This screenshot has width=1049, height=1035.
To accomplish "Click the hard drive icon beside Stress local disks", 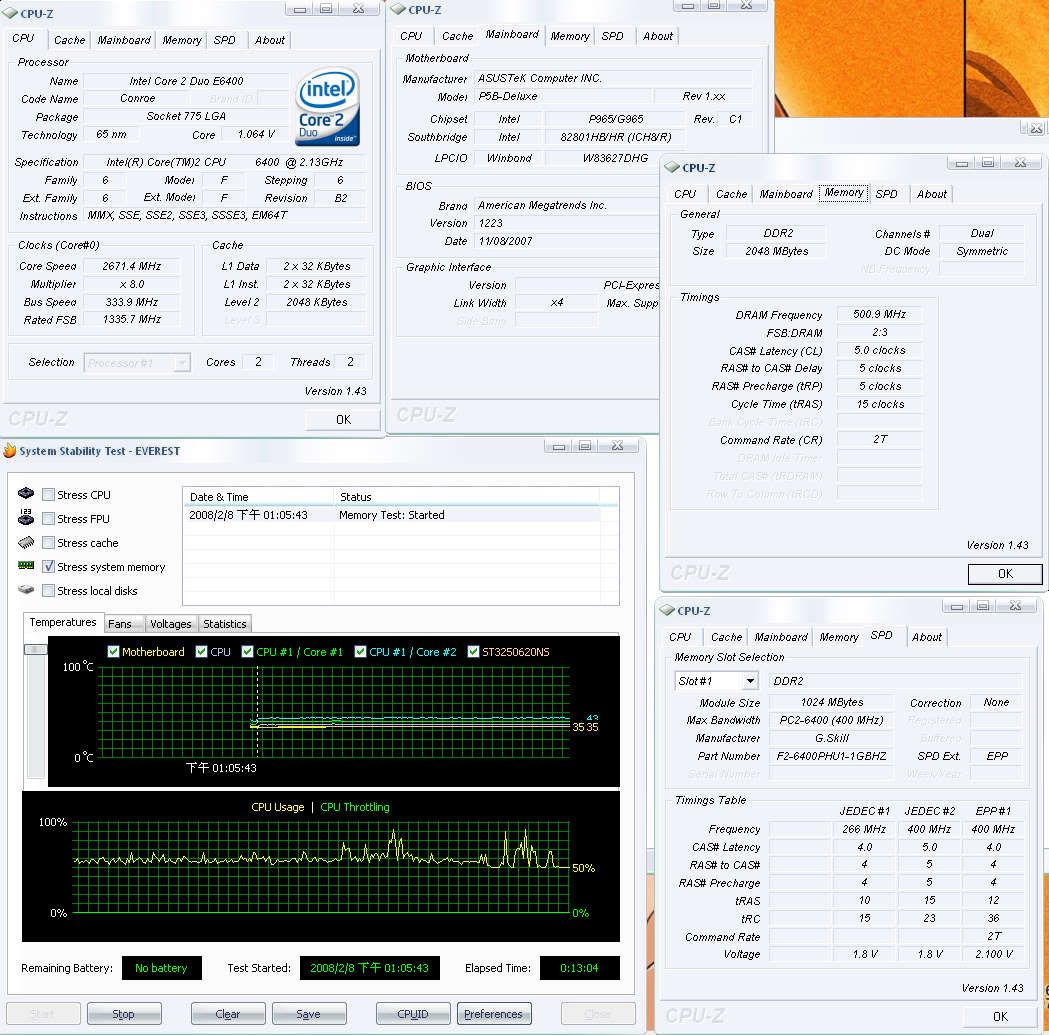I will pos(26,589).
